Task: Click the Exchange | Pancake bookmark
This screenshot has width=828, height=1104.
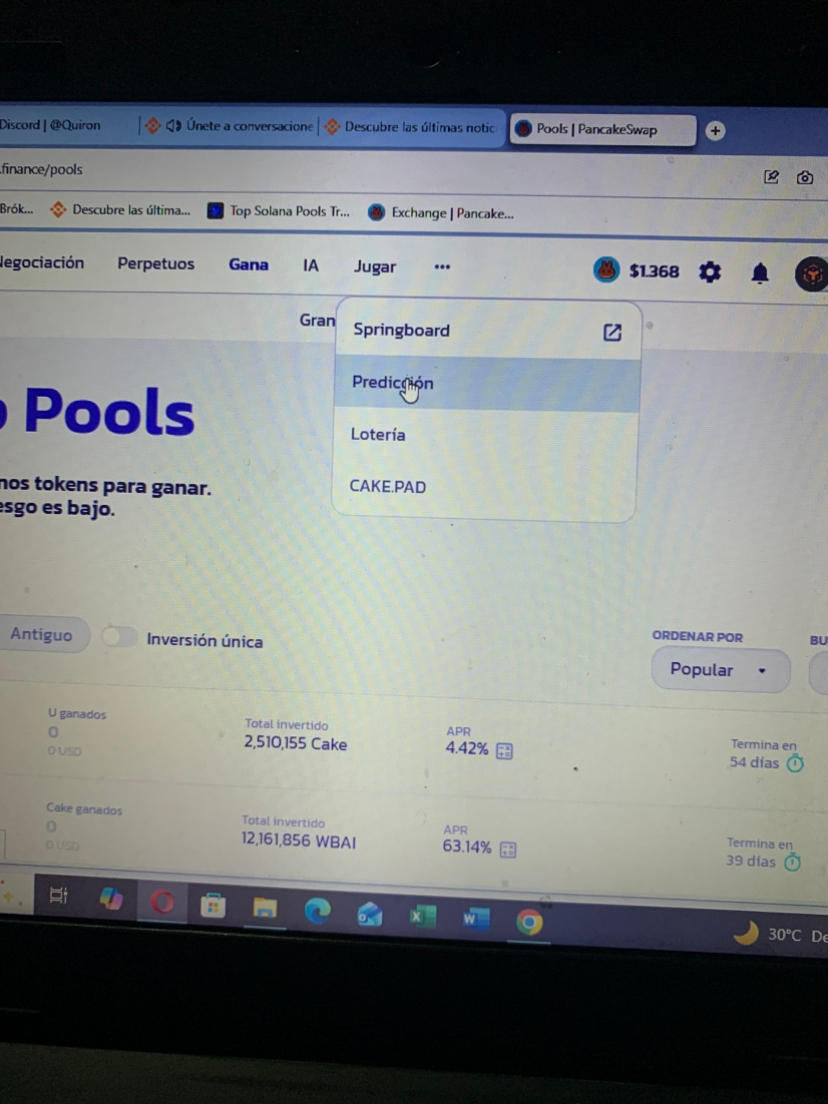Action: point(441,213)
